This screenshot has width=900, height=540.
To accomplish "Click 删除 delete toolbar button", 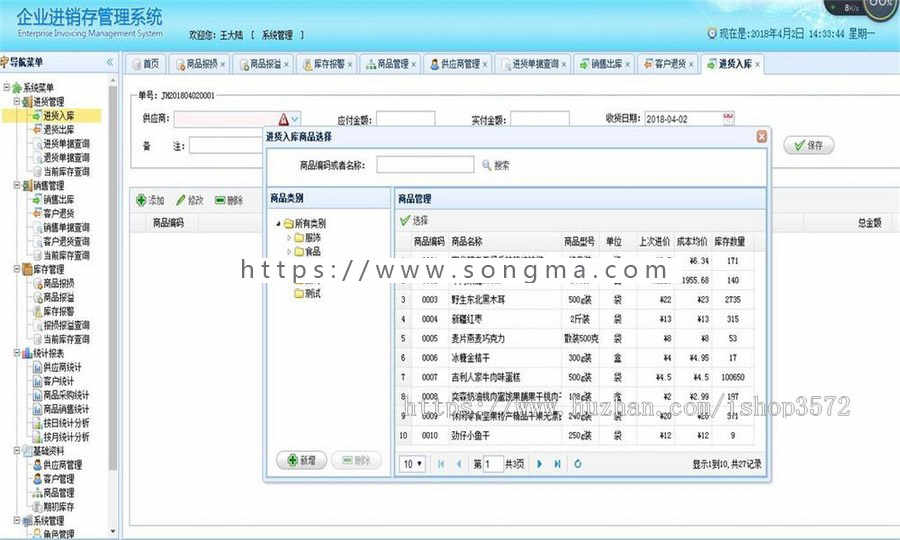I will click(229, 200).
